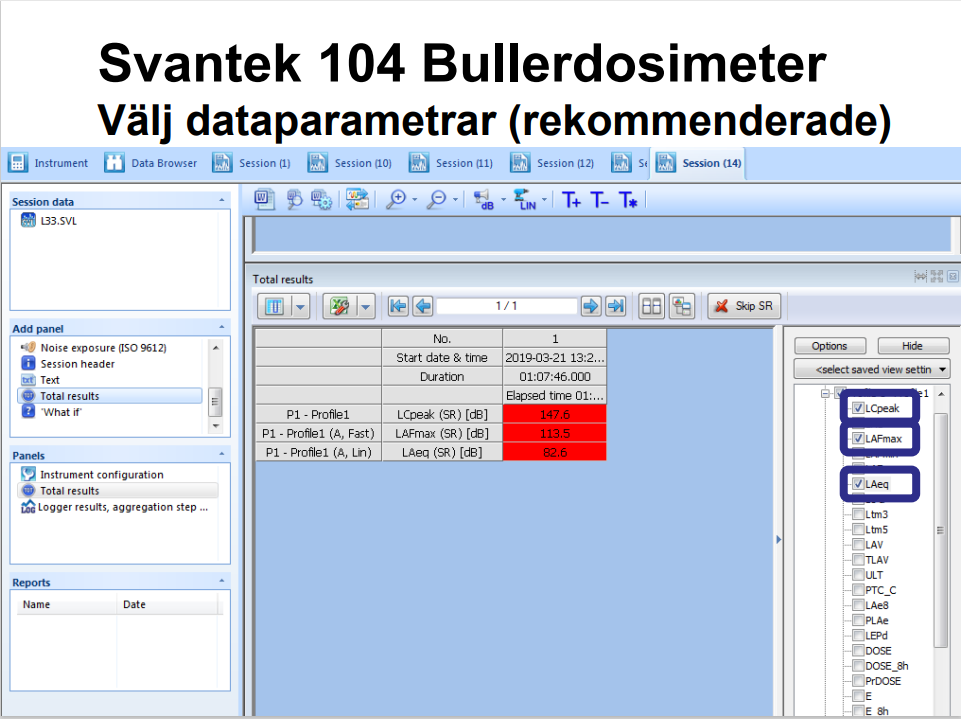Uncheck the LCpeak checkbox
The height and width of the screenshot is (719, 961).
(858, 408)
